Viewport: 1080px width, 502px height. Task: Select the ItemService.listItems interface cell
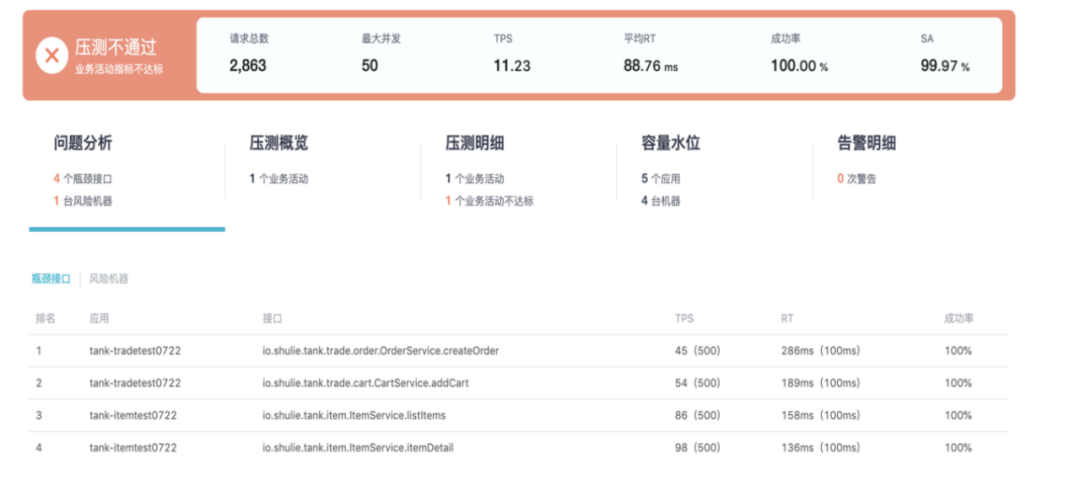pos(355,415)
